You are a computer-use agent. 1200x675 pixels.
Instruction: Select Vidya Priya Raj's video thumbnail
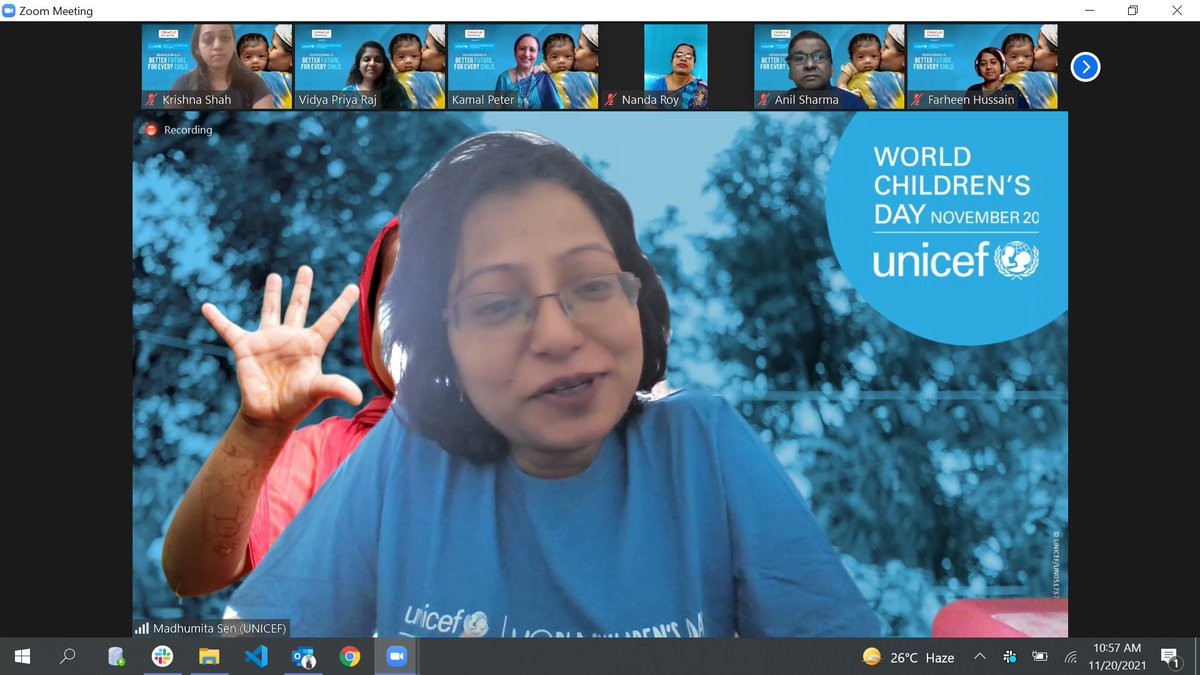click(369, 67)
